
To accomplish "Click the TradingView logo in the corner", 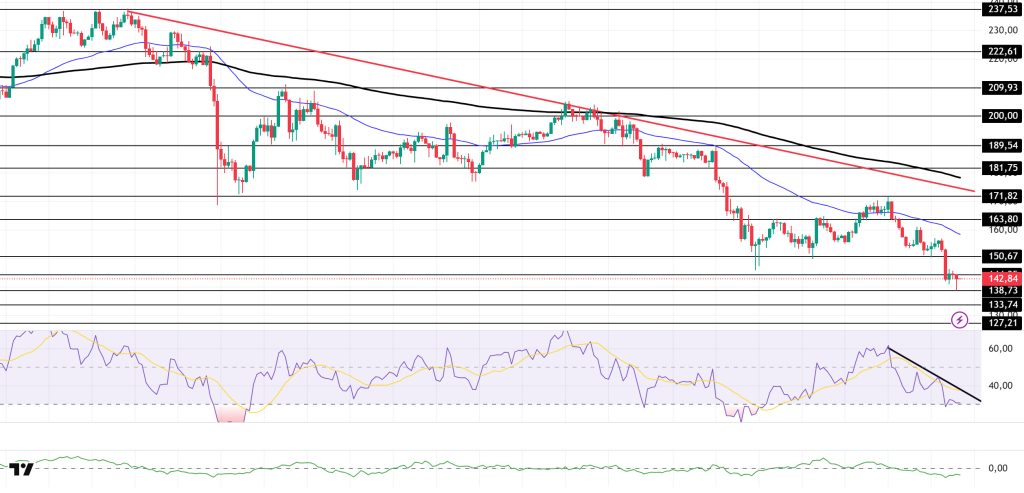I will (20, 468).
